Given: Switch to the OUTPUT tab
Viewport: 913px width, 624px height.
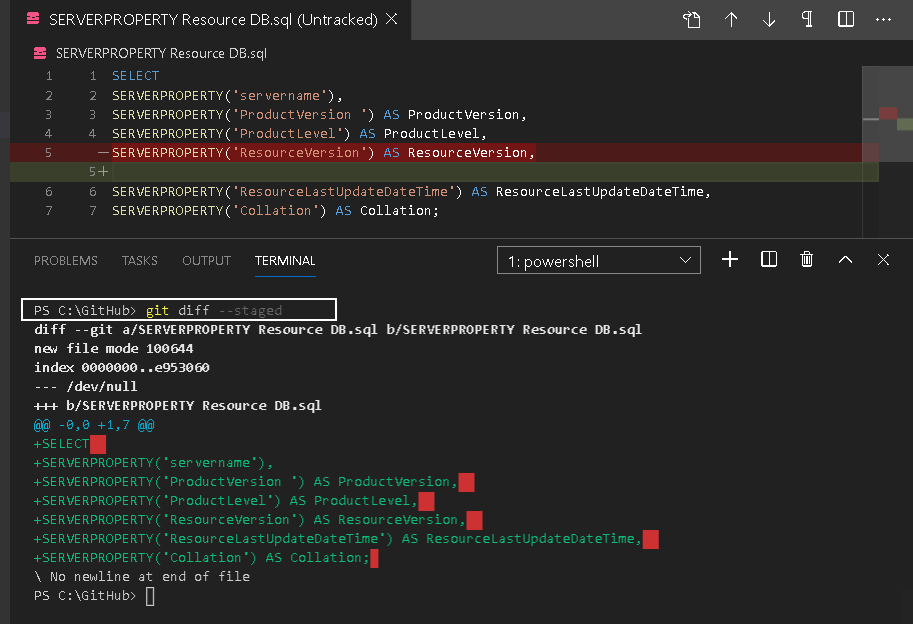Looking at the screenshot, I should [206, 260].
